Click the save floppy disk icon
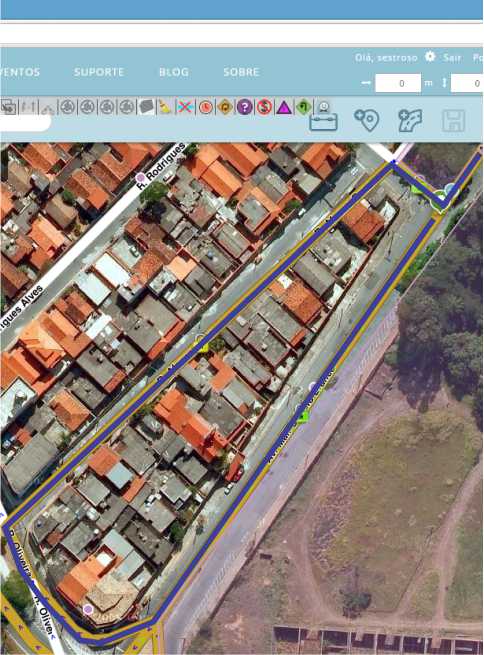484x655 pixels. pyautogui.click(x=453, y=121)
